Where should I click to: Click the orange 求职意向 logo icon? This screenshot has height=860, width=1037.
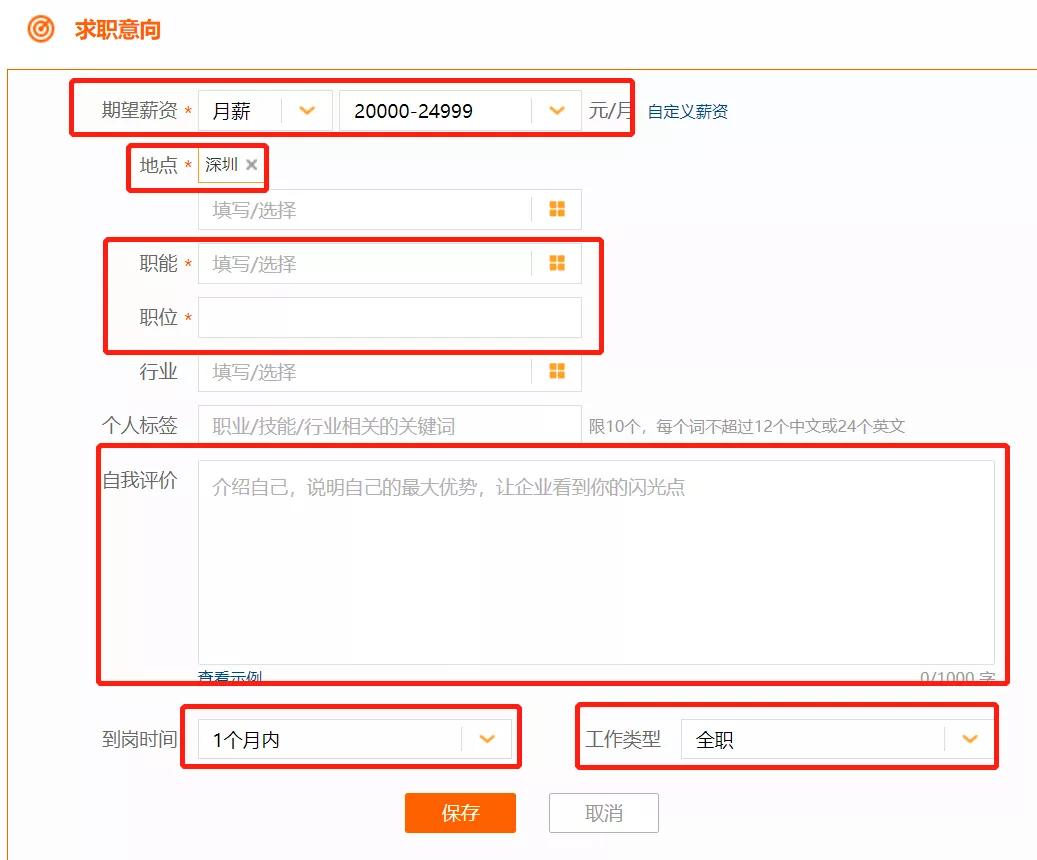pos(38,30)
